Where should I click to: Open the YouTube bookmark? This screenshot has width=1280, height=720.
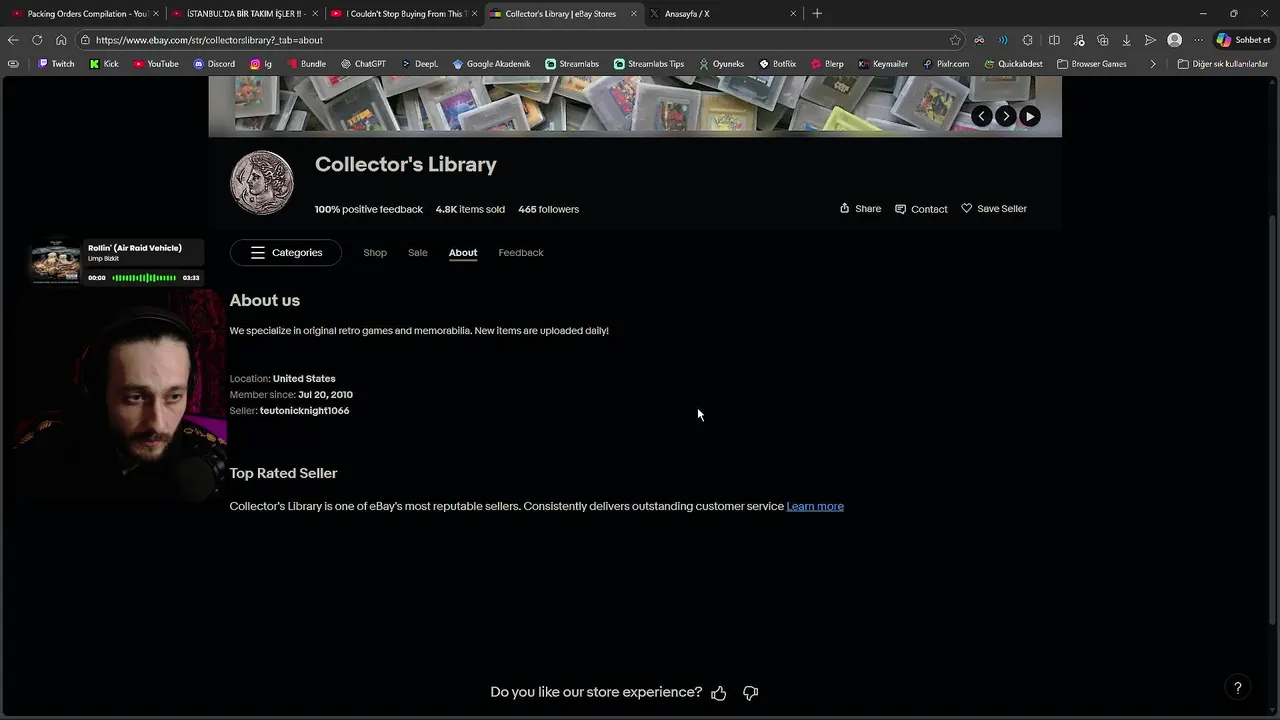(x=155, y=64)
